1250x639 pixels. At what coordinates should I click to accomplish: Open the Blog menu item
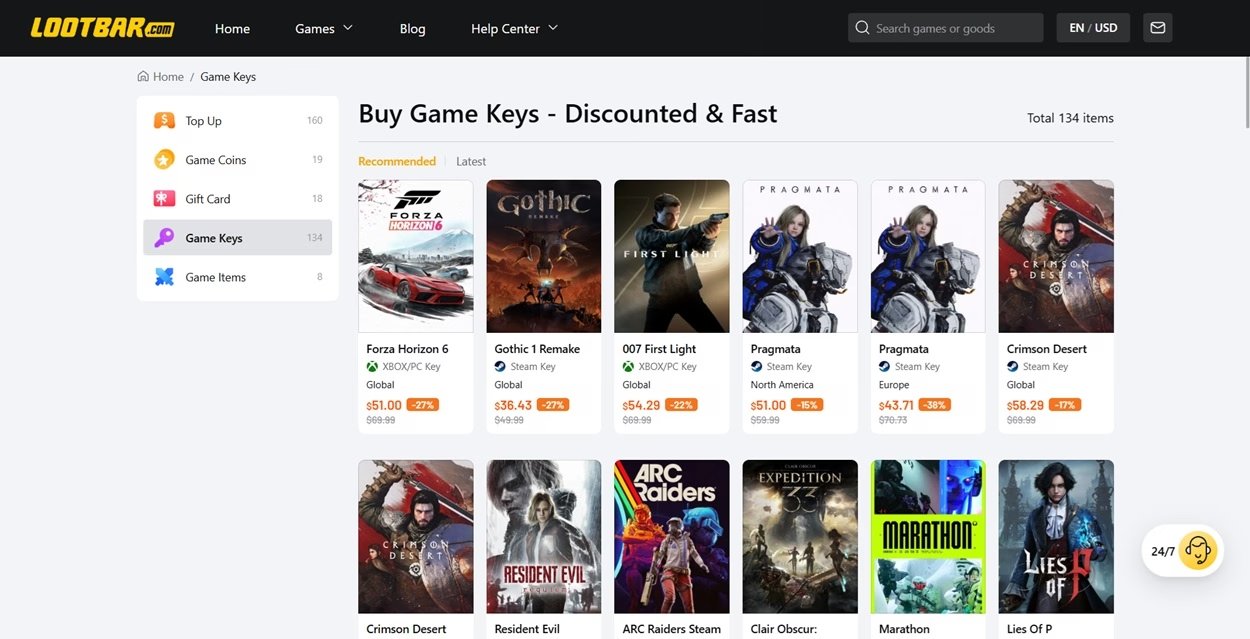(412, 28)
